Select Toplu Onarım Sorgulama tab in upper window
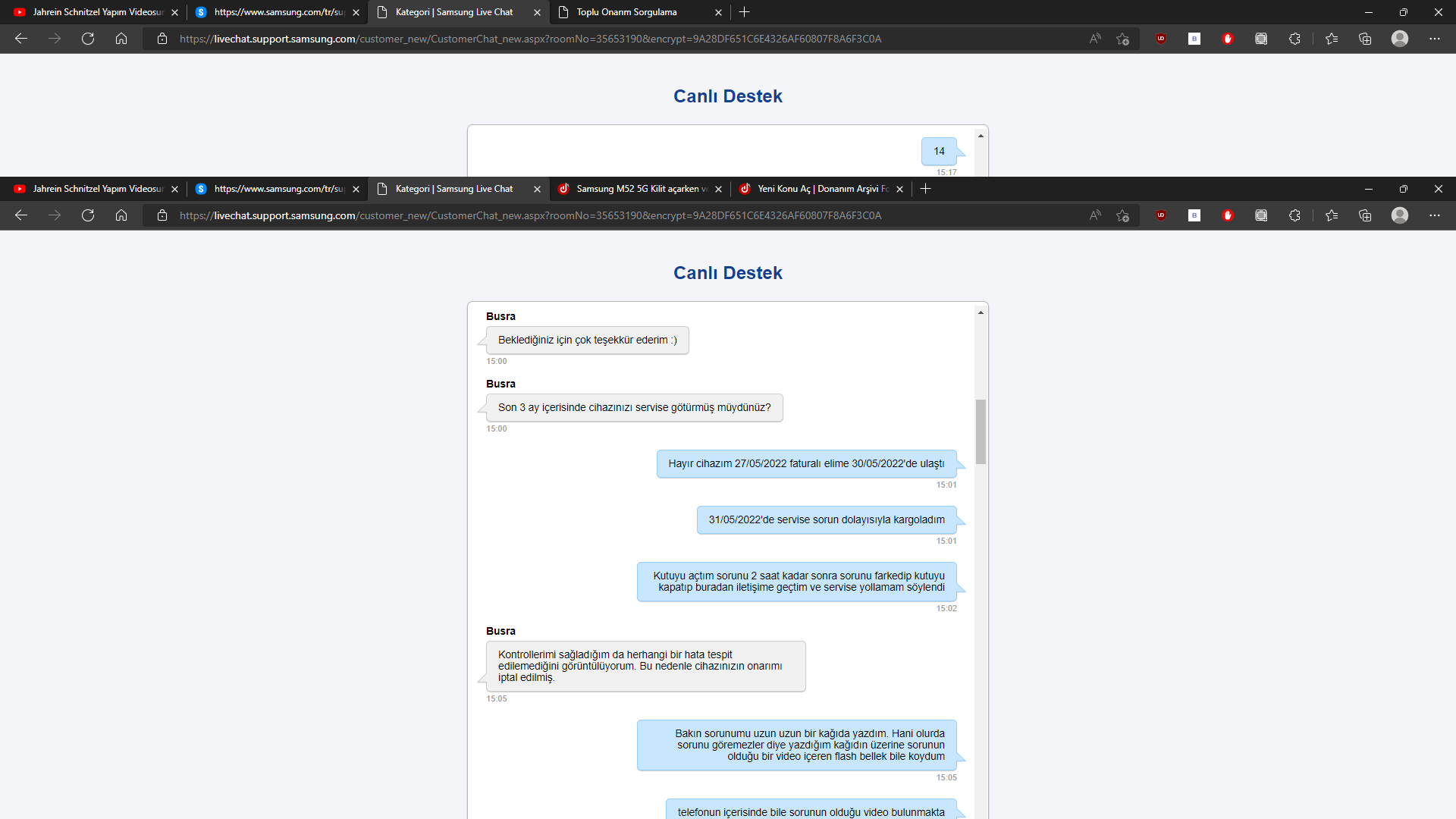The image size is (1456, 819). coord(626,12)
